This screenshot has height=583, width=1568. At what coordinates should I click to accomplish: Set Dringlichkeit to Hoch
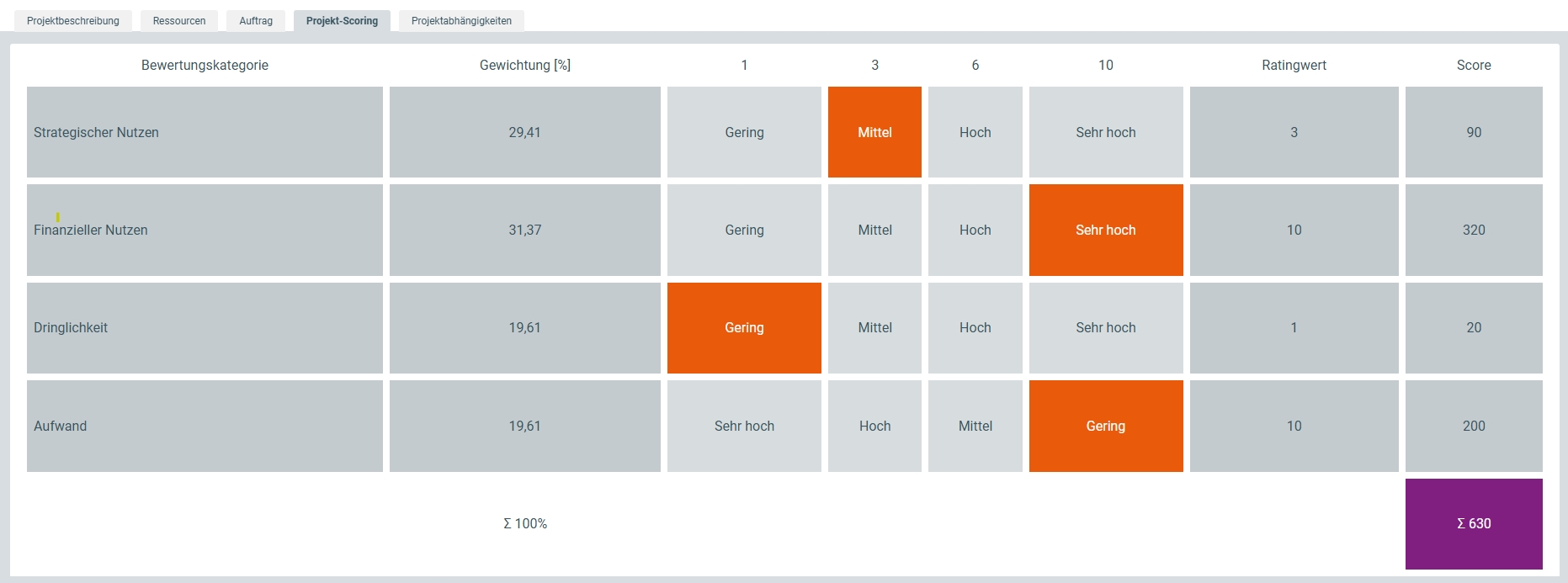pyautogui.click(x=975, y=328)
